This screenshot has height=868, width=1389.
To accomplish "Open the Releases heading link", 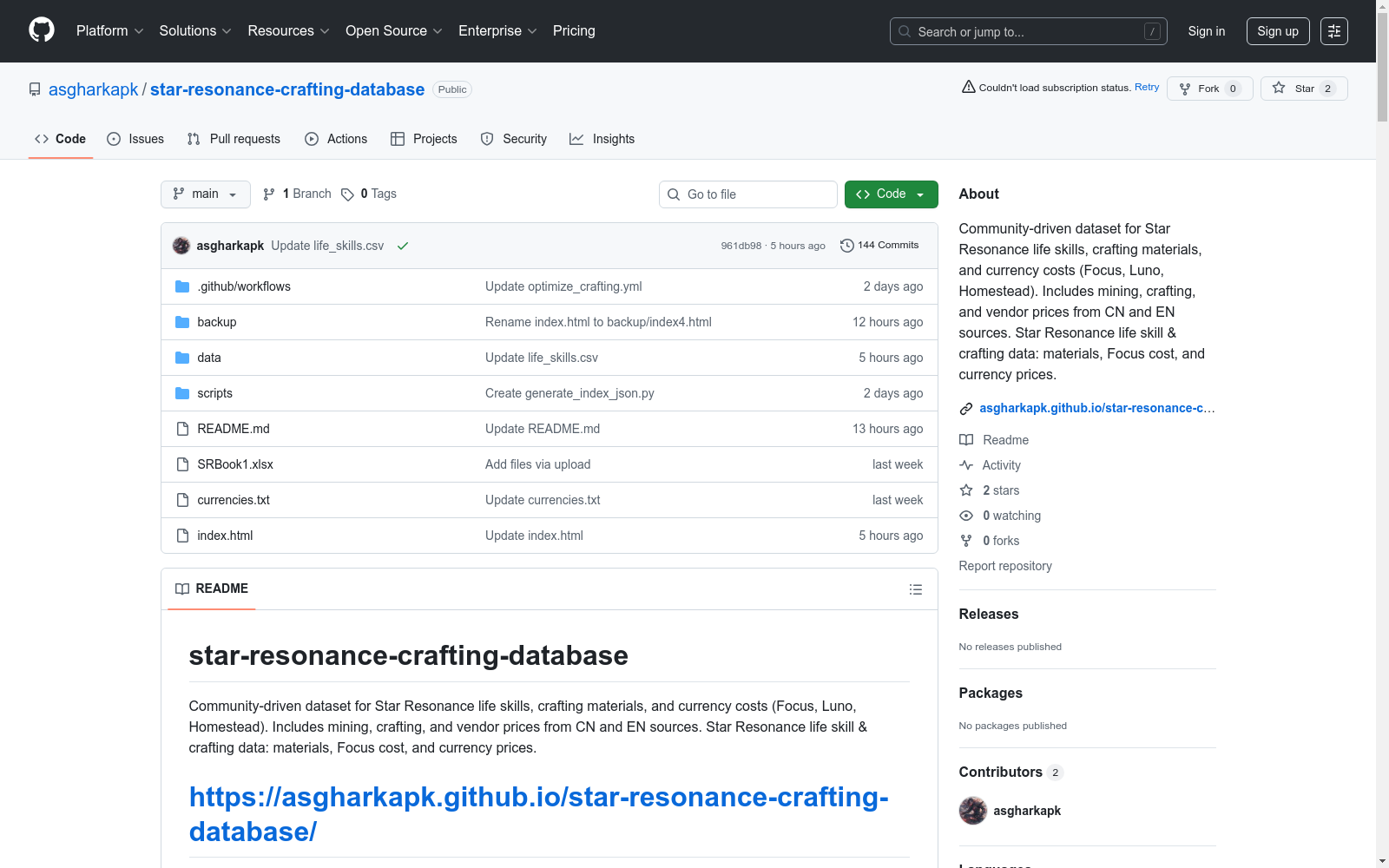I will tap(989, 614).
